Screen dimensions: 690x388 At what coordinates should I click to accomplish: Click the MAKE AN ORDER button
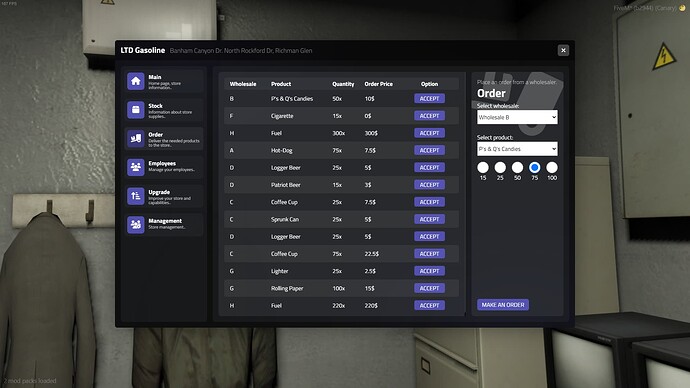[503, 305]
